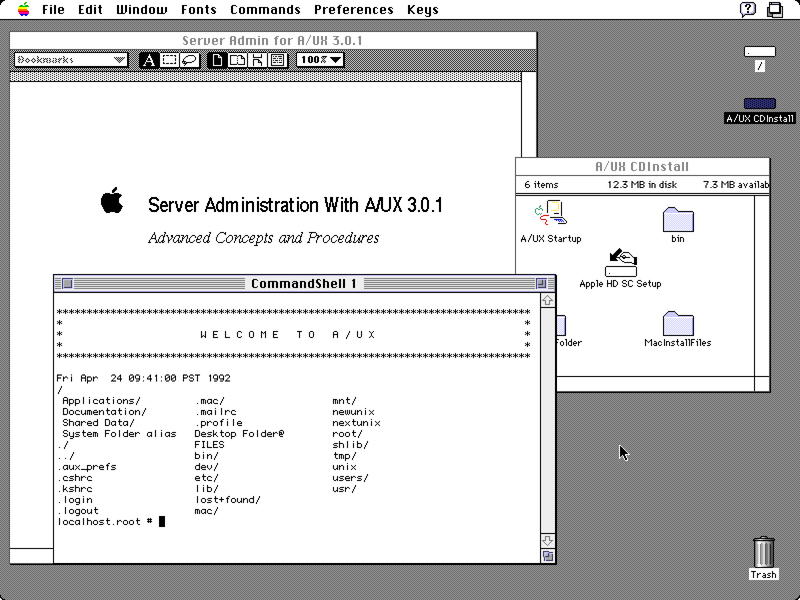Select the lasso selection tool
Image resolution: width=800 pixels, height=600 pixels.
click(189, 60)
